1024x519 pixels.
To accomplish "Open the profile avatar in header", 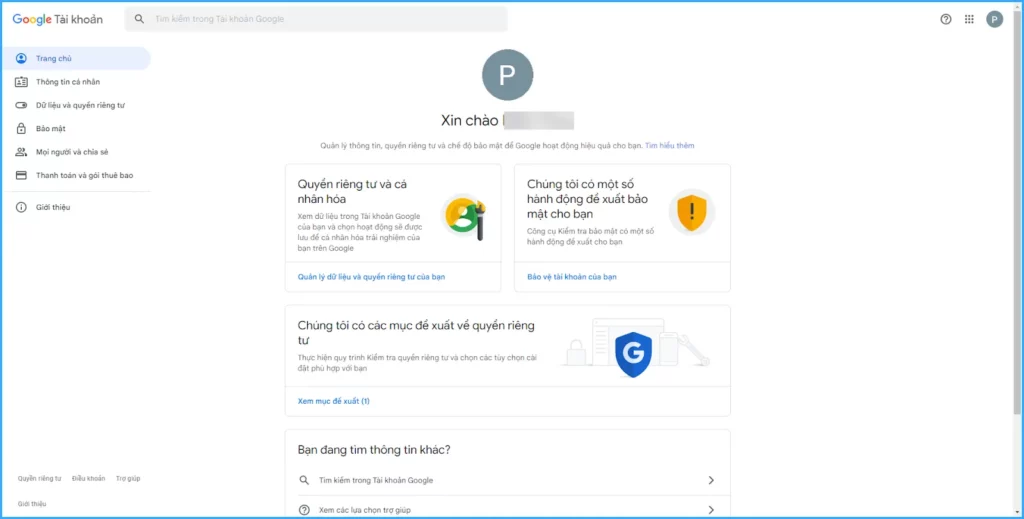I will click(x=995, y=19).
